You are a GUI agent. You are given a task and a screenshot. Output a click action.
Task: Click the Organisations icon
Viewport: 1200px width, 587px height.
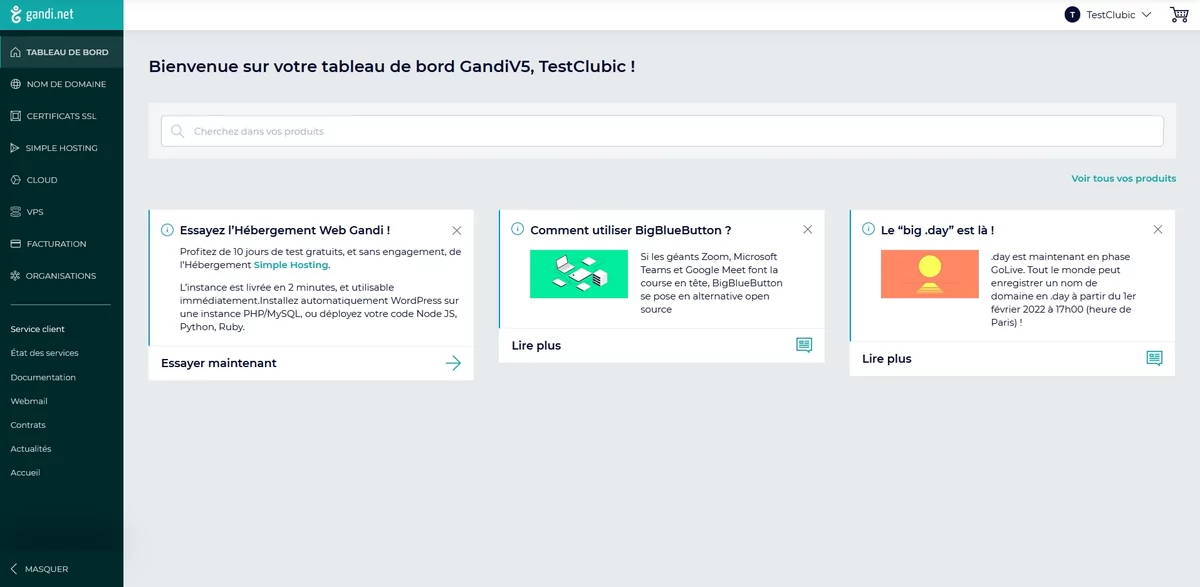tap(15, 276)
